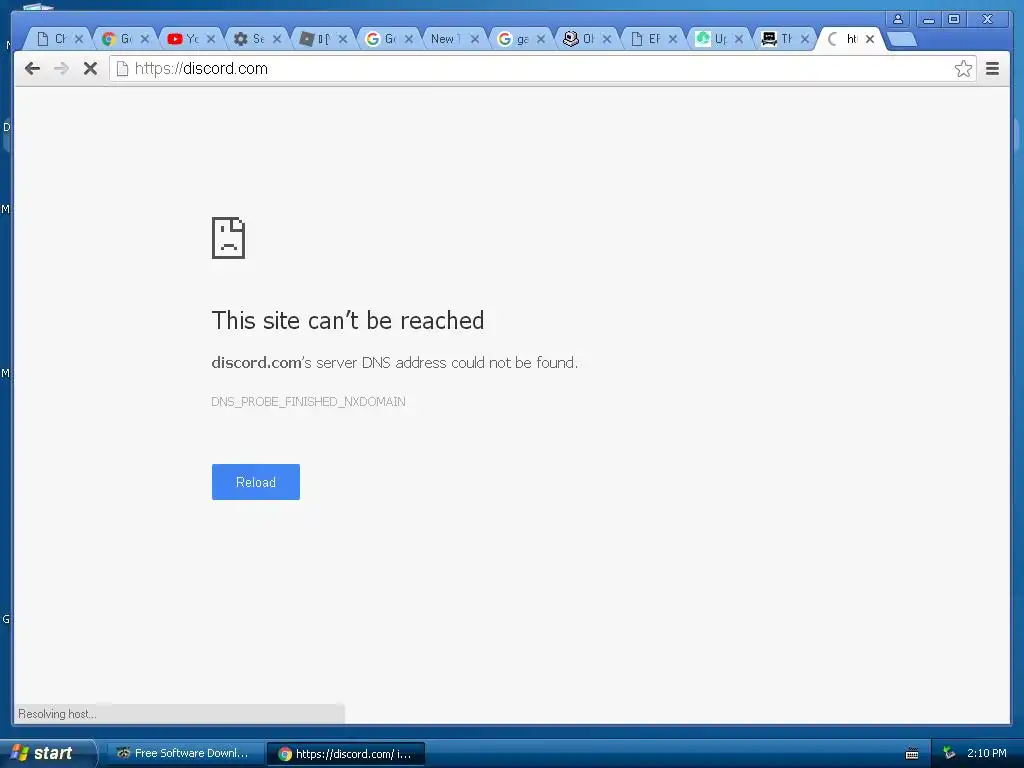1024x768 pixels.
Task: Click the 'This site can't be reached' heading
Action: click(347, 321)
